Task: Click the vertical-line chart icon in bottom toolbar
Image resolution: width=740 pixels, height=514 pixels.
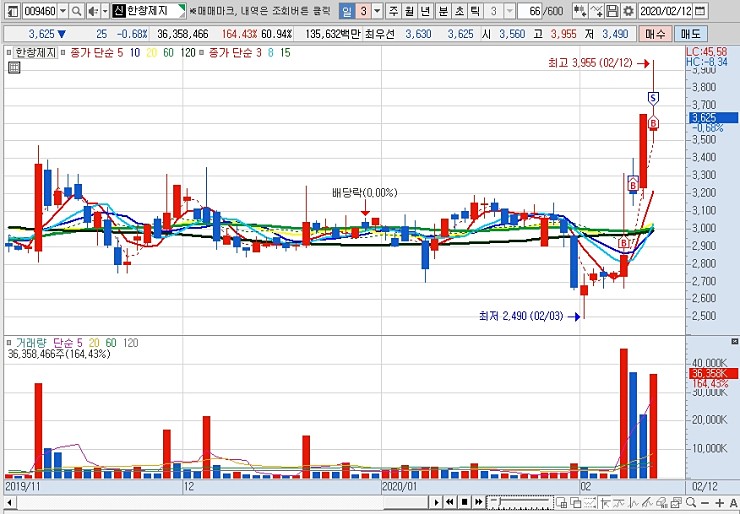Action: coord(633,502)
